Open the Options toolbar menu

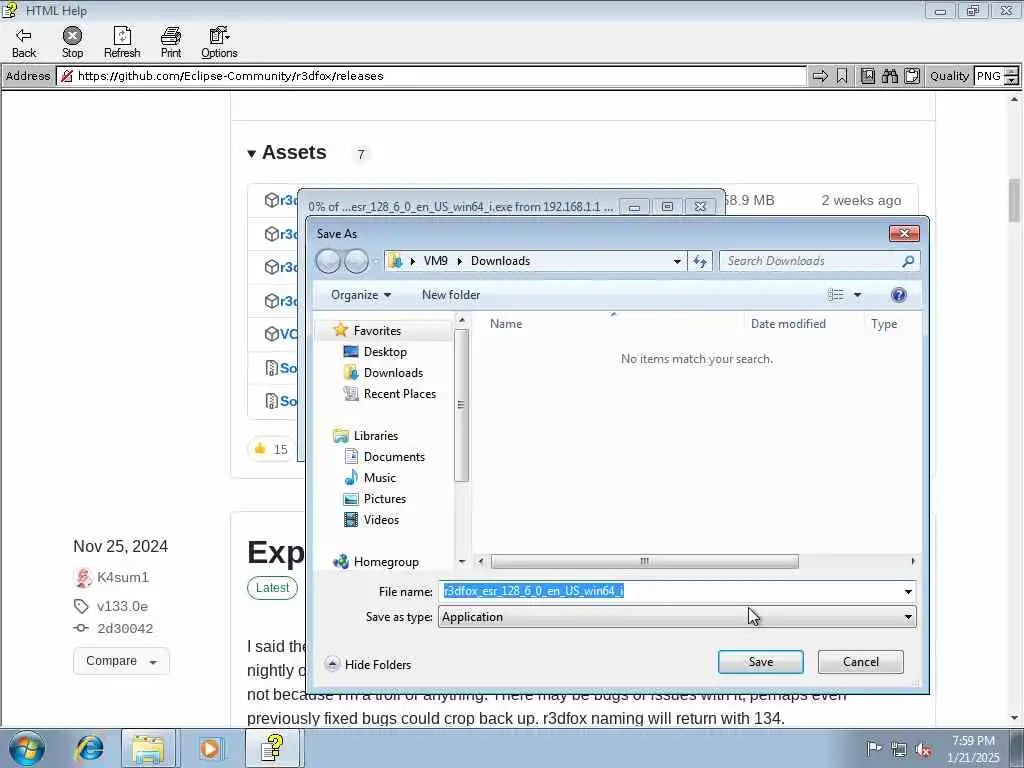pyautogui.click(x=219, y=42)
